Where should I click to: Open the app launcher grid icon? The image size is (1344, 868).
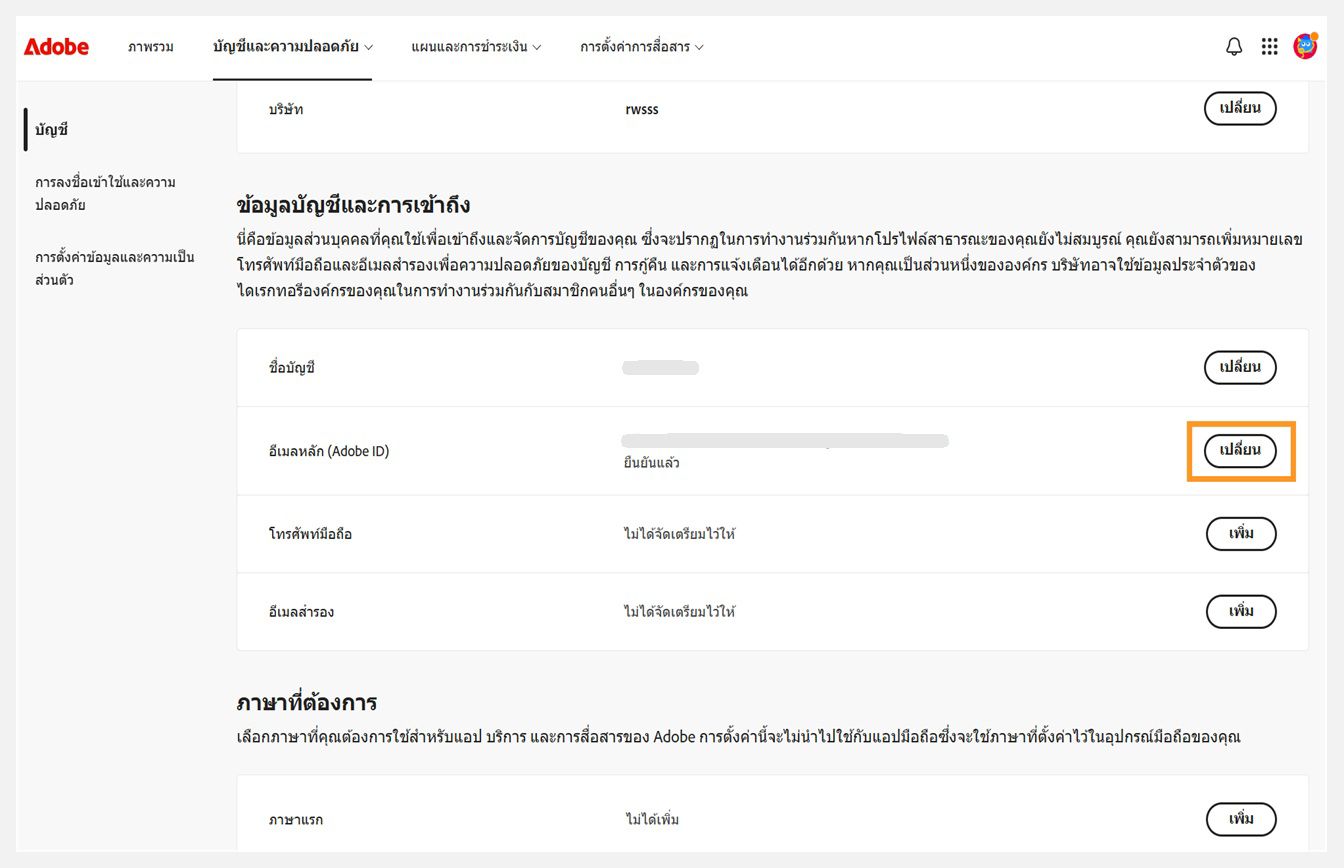[x=1269, y=46]
